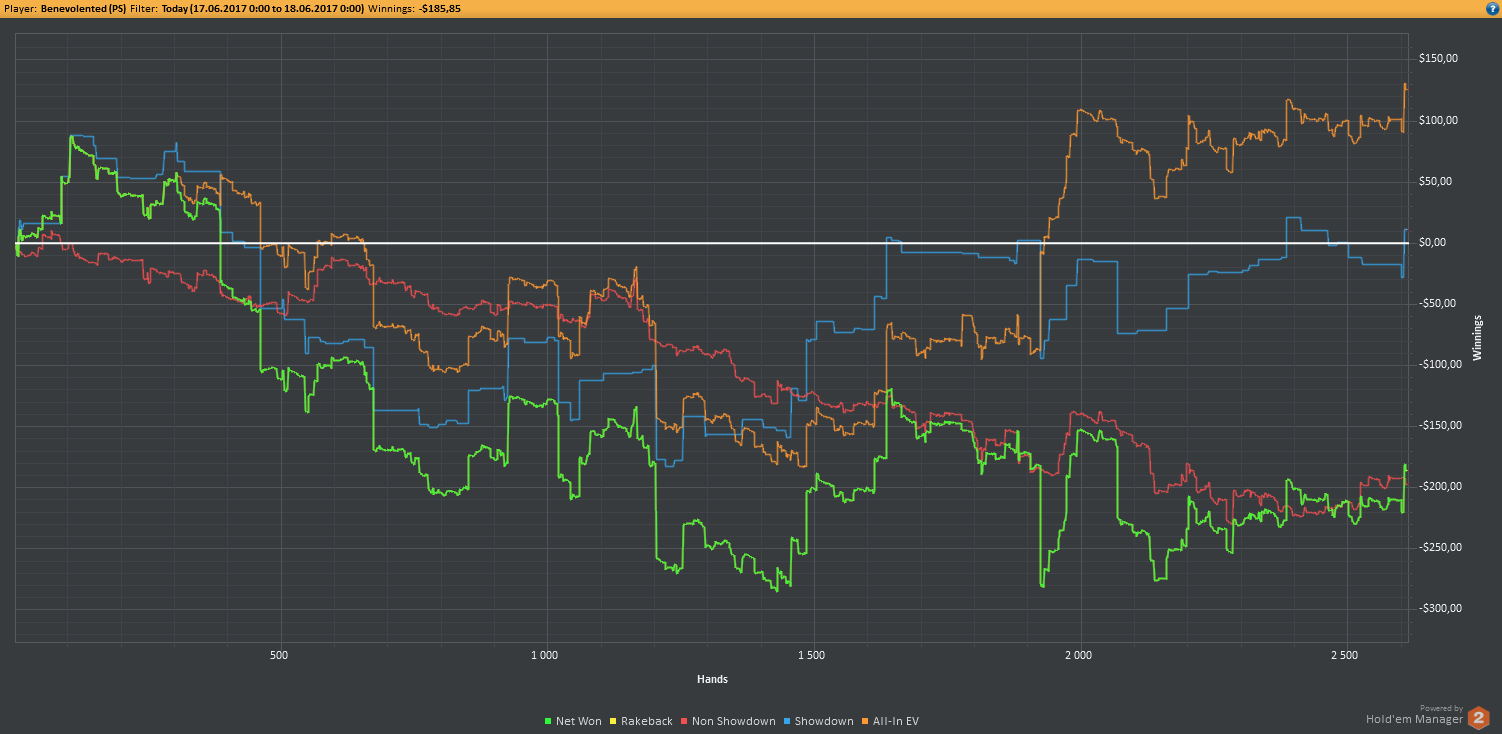Click the -$50,00 y-axis label
Image resolution: width=1502 pixels, height=734 pixels.
tap(1437, 303)
